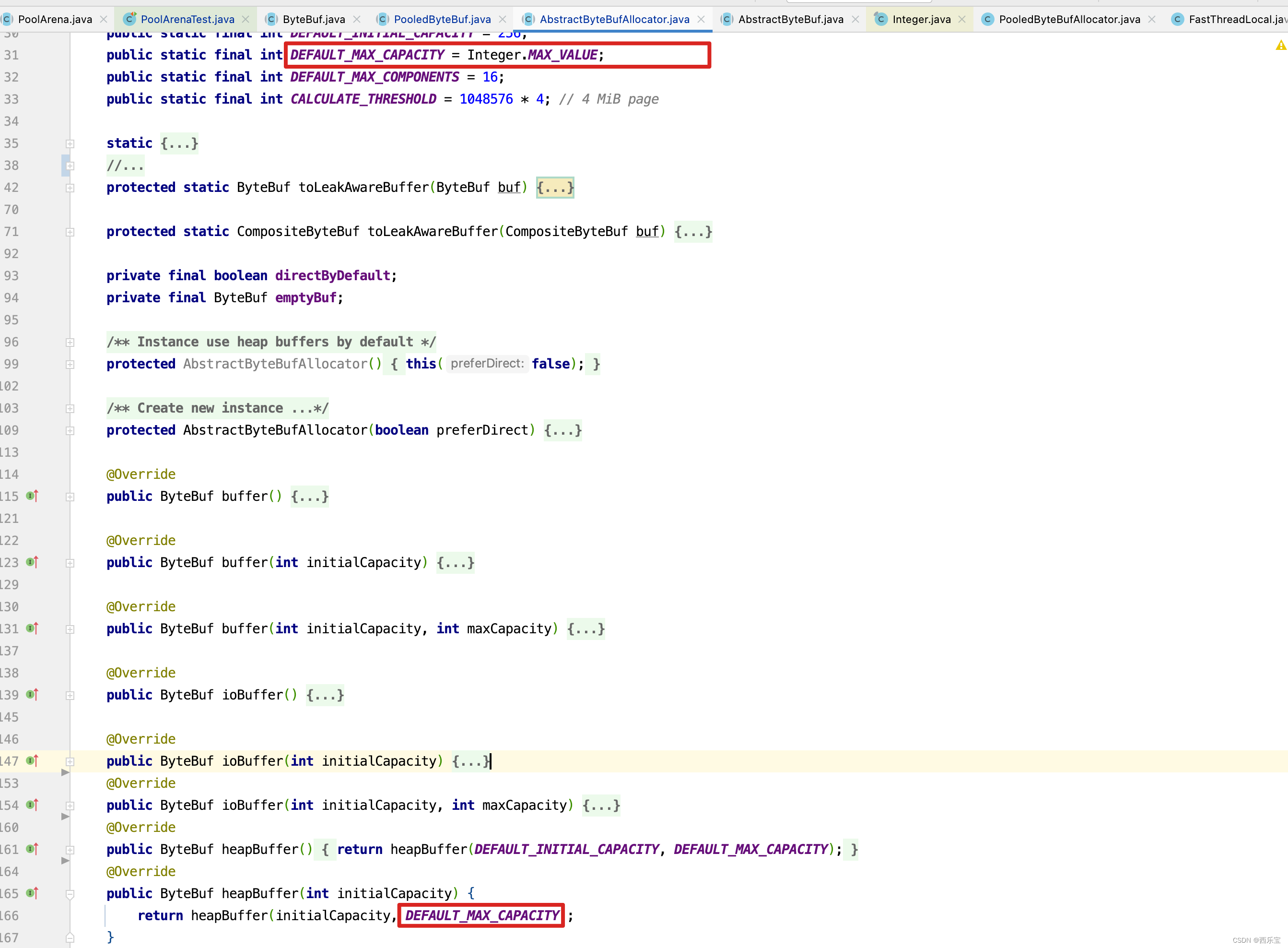1288x948 pixels.
Task: Switch to the ByteBuf.java tab
Action: [314, 19]
